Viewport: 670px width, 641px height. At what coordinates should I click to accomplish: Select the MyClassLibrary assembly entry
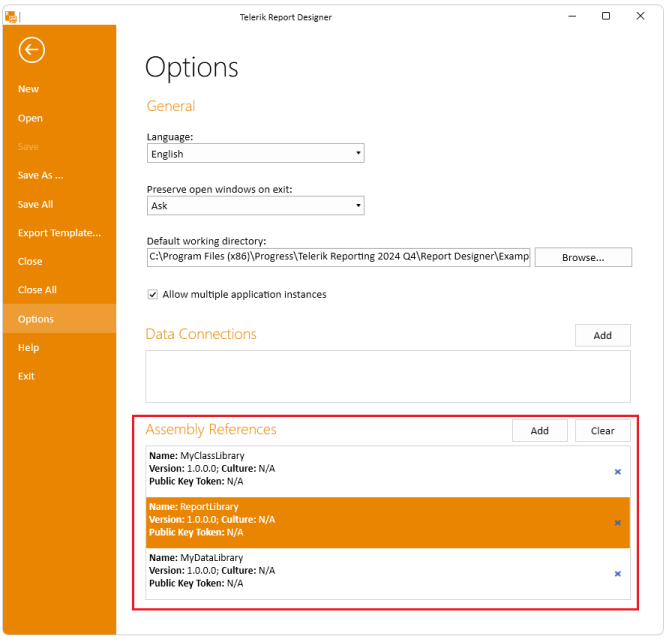388,472
